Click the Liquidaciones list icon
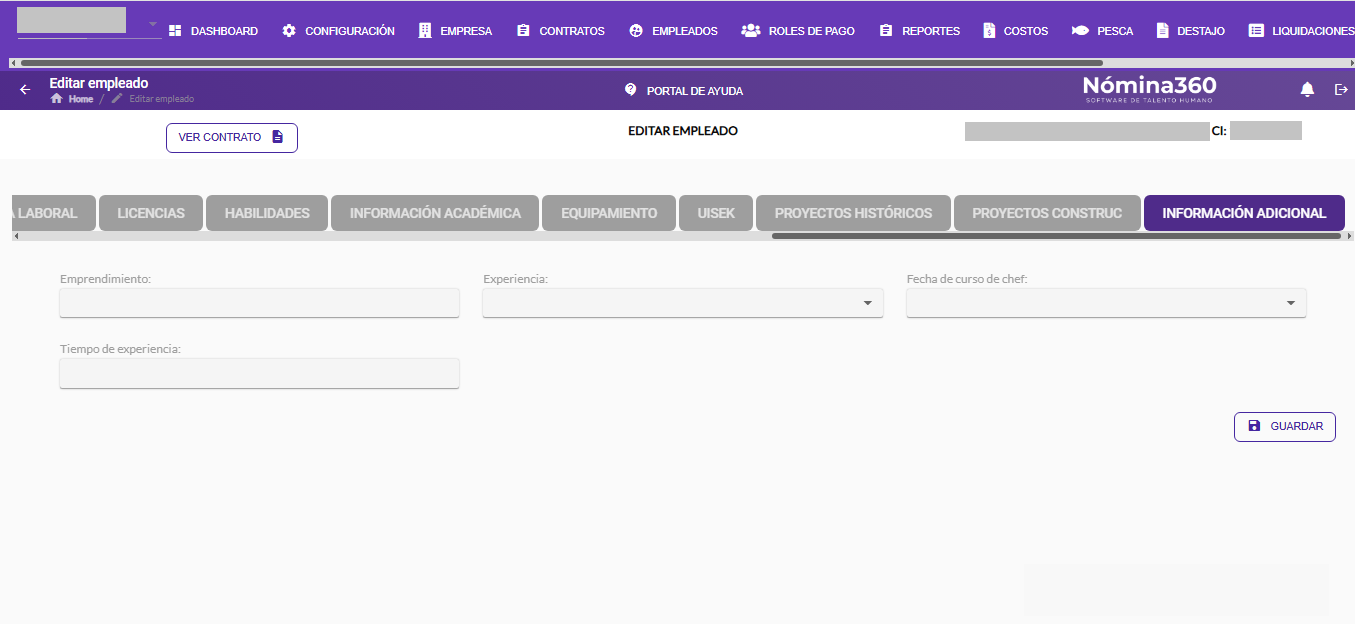1355x624 pixels. 1256,31
